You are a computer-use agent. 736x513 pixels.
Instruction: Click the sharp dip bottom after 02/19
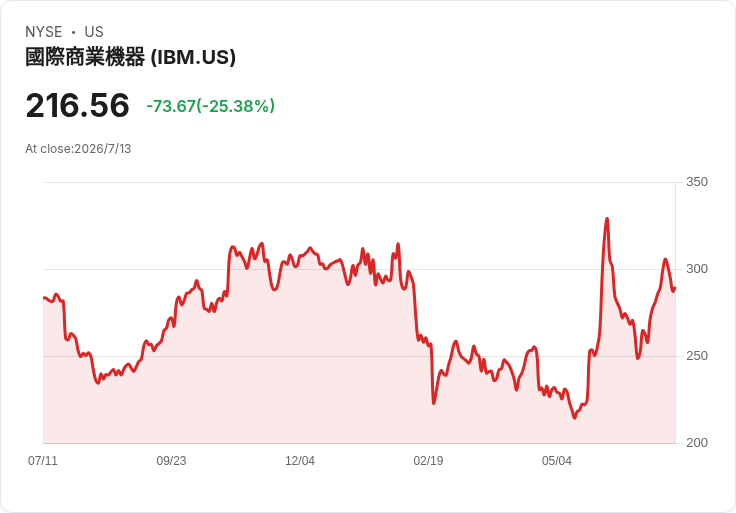434,403
